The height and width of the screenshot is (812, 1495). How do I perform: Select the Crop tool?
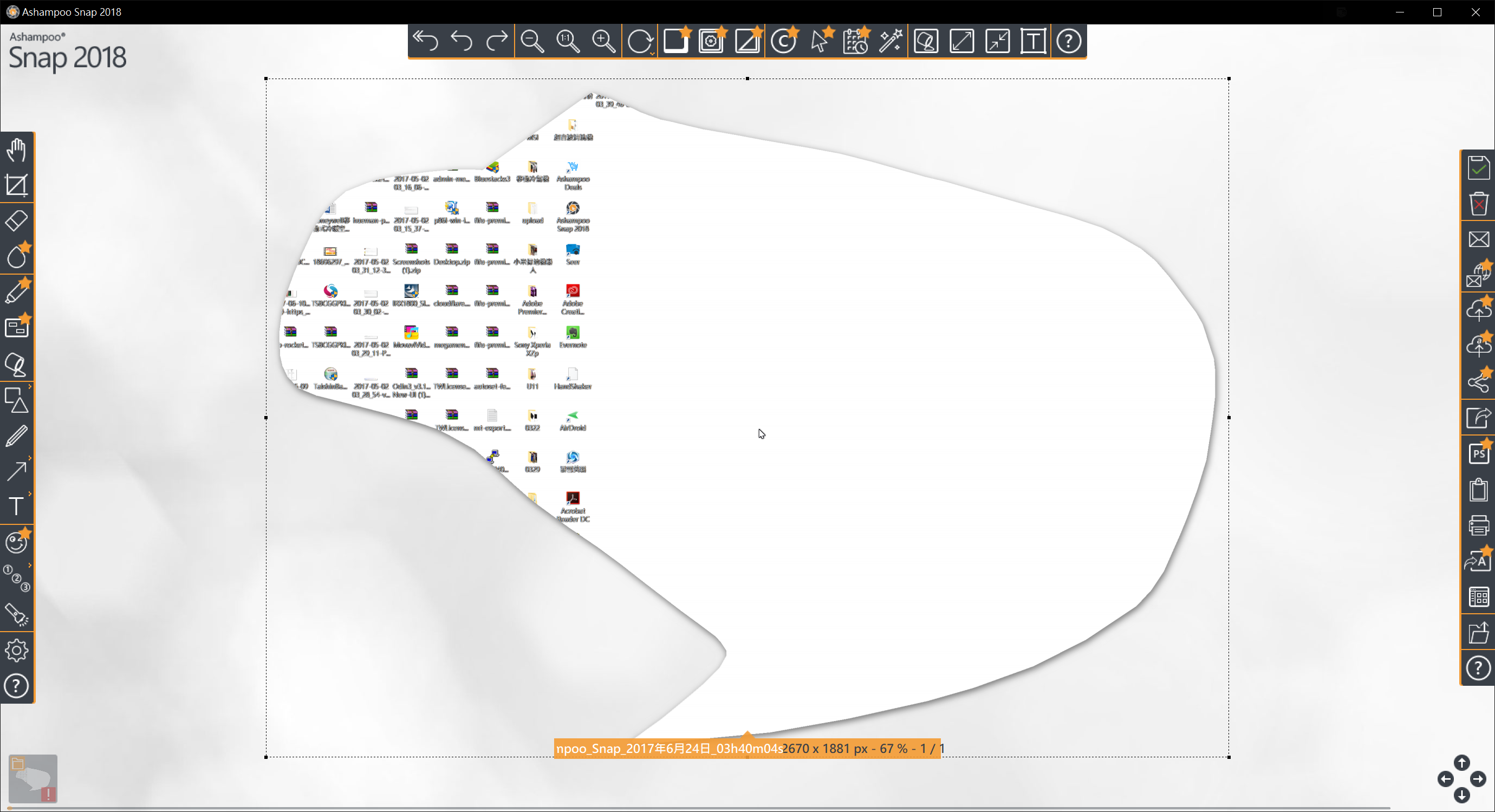click(16, 186)
